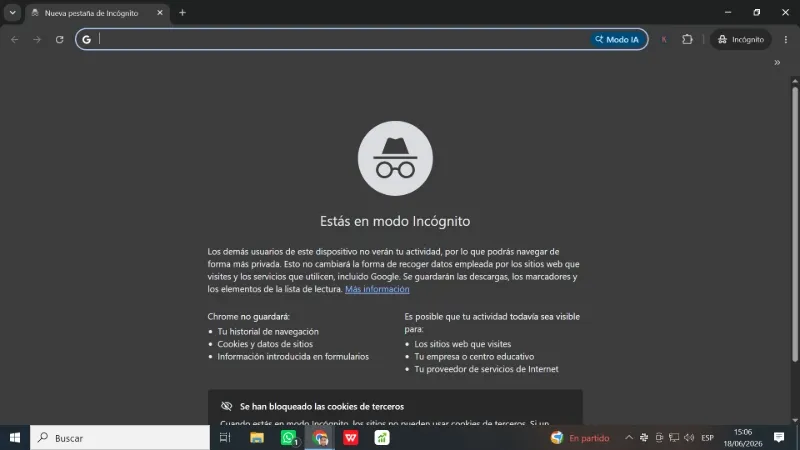Screen dimensions: 800x450
Task: Open the volume speaker tray icon
Action: click(689, 438)
